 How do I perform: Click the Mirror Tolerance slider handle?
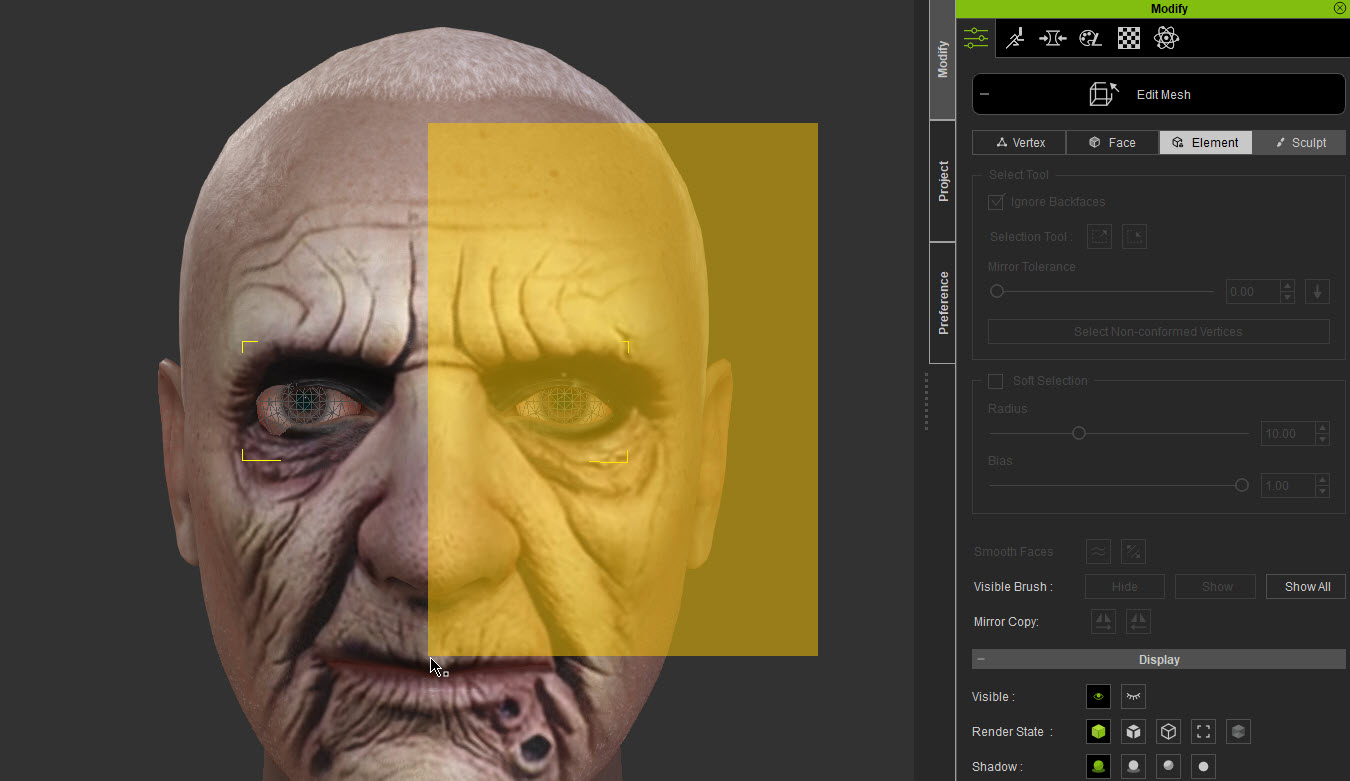click(996, 292)
